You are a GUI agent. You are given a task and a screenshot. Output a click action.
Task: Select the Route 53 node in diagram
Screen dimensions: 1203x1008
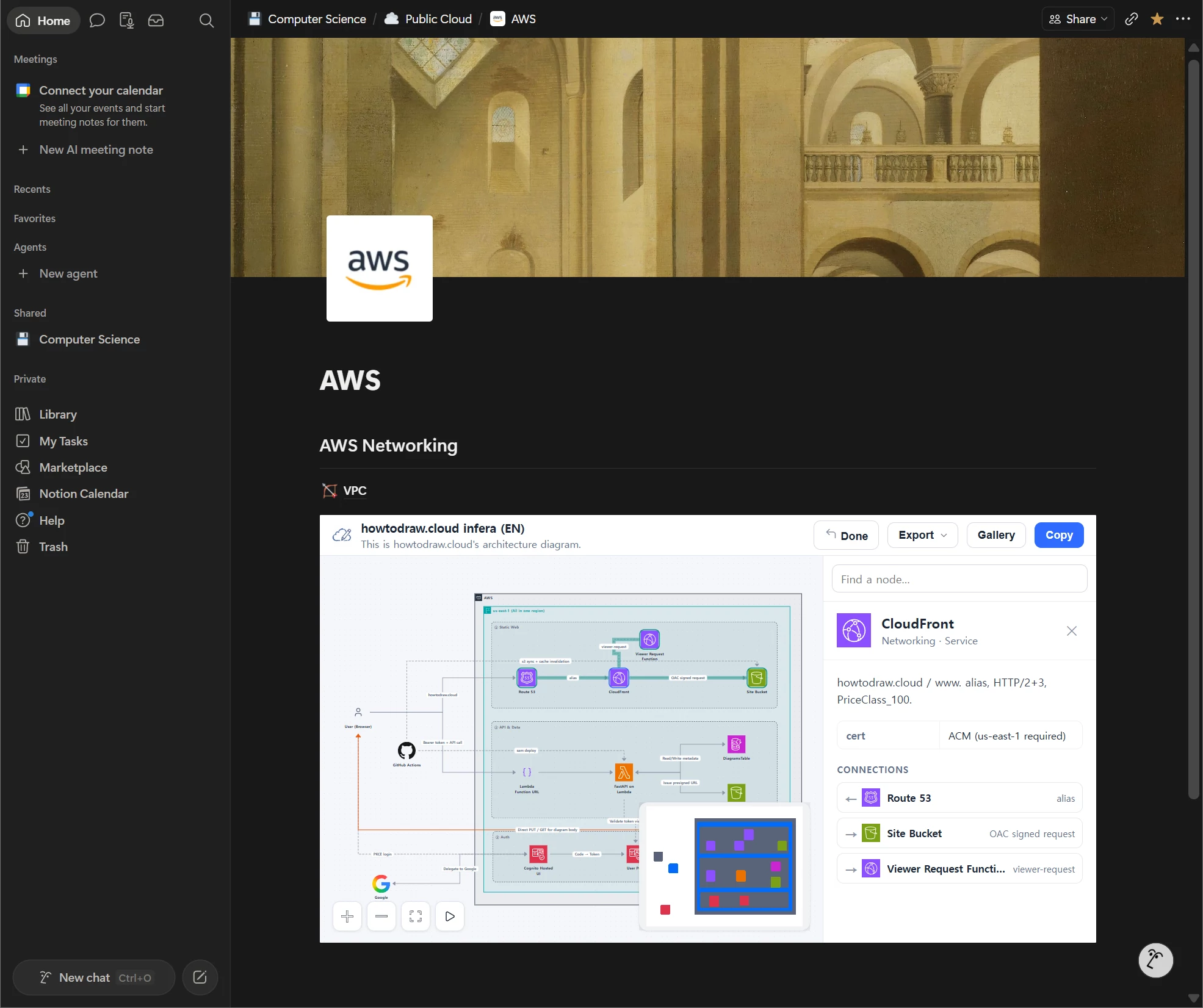point(527,678)
